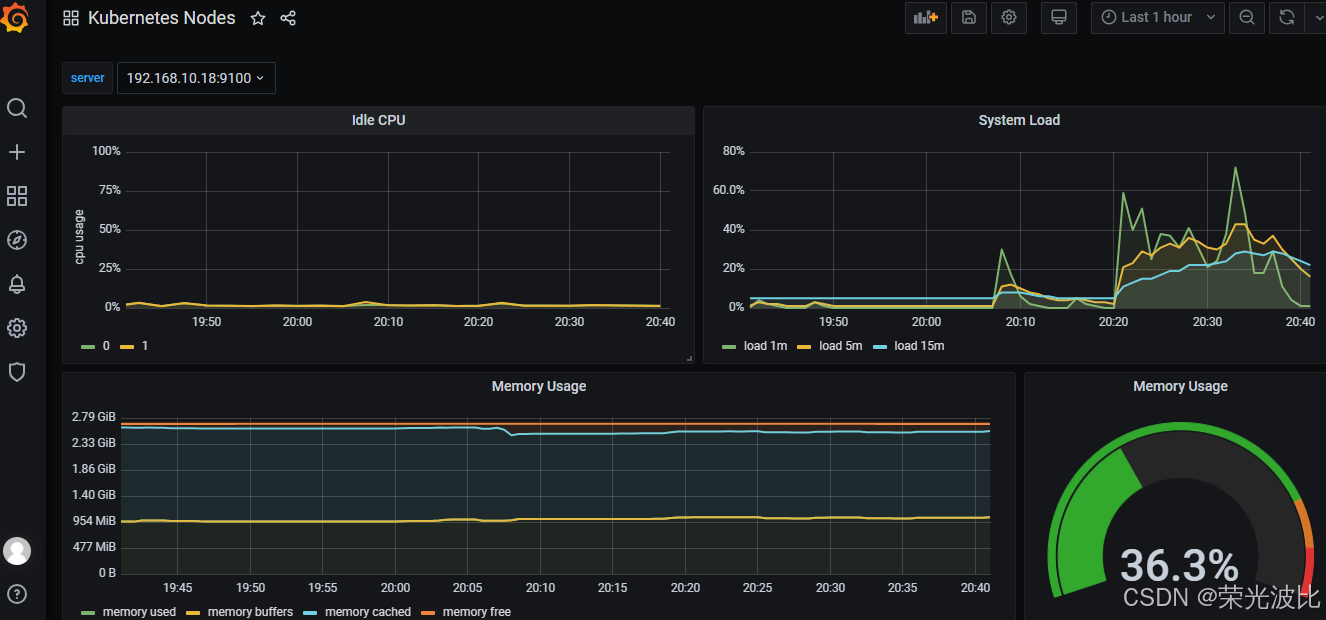
Task: Open the System Load panel title menu
Action: coord(1019,120)
